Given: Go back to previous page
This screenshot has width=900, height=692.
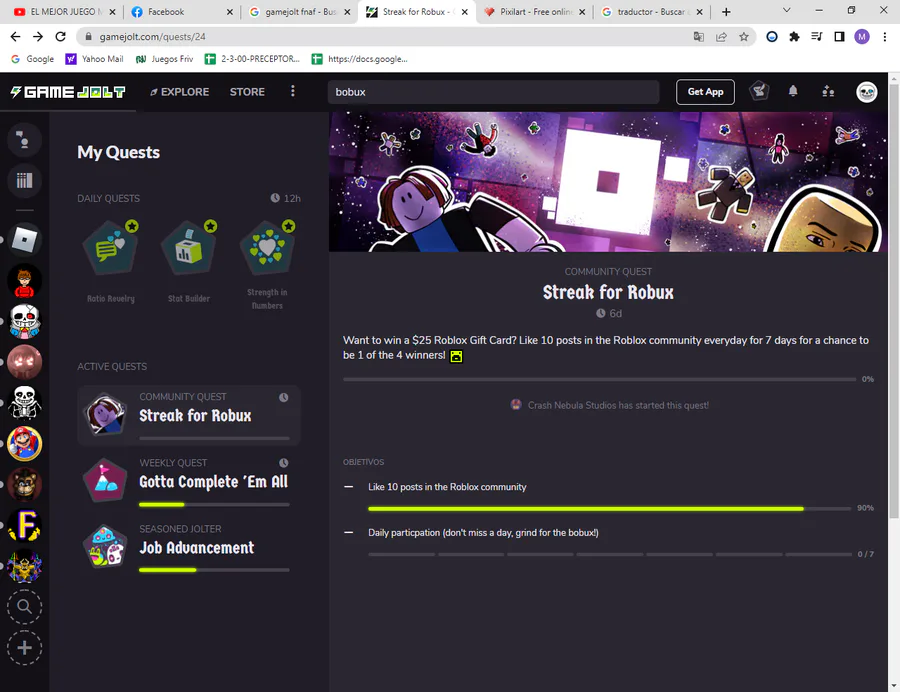Looking at the screenshot, I should tap(15, 37).
